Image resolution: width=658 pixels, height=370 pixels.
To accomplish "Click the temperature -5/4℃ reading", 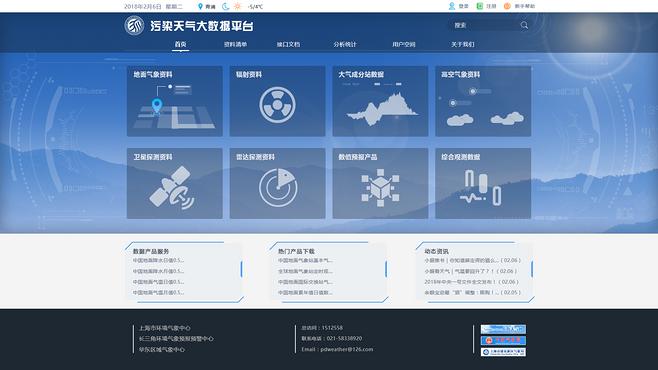I will coord(255,7).
